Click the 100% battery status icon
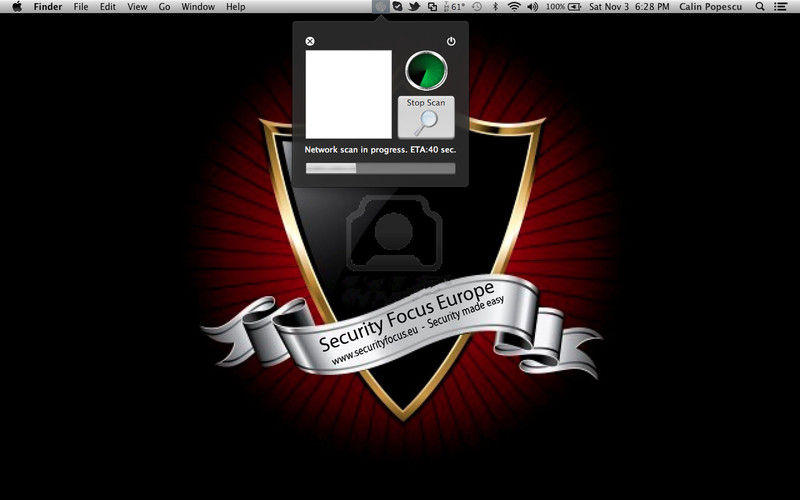 pos(563,7)
